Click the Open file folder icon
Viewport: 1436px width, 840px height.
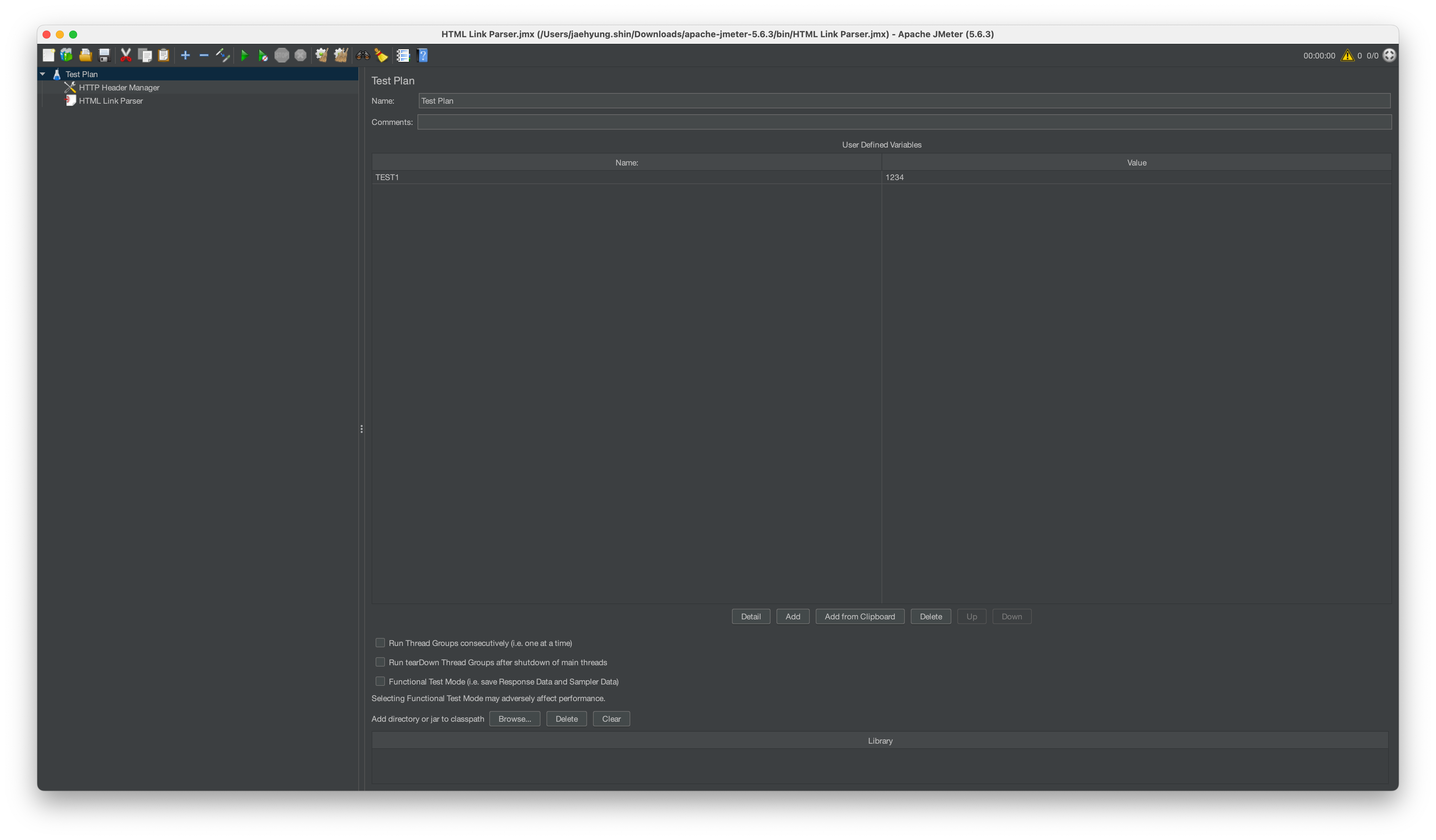85,55
